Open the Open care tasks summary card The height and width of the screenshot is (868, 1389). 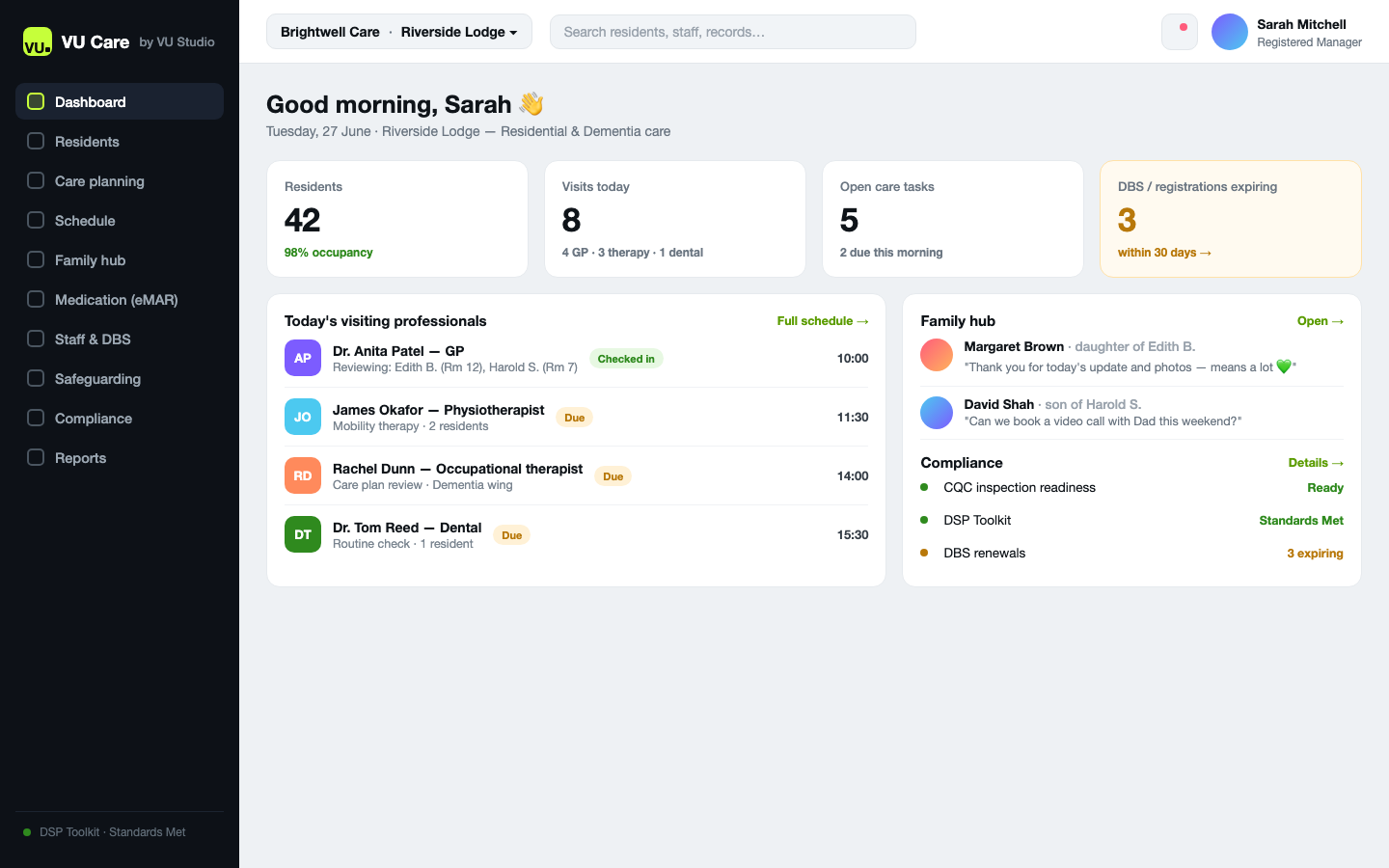(x=953, y=219)
